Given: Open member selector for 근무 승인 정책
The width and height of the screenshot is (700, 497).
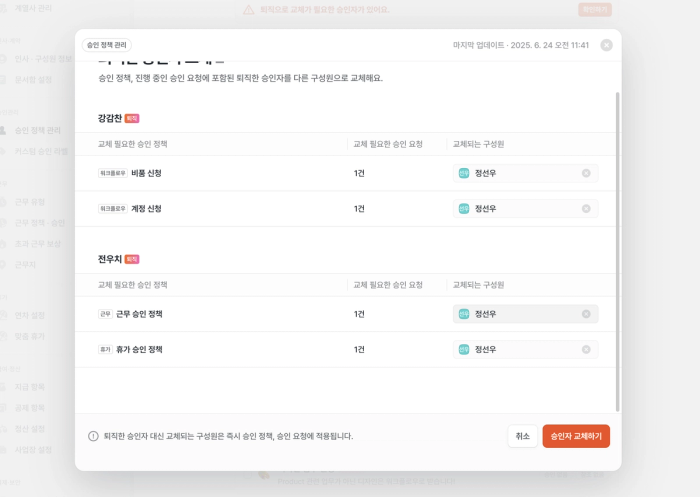Looking at the screenshot, I should pyautogui.click(x=525, y=314).
